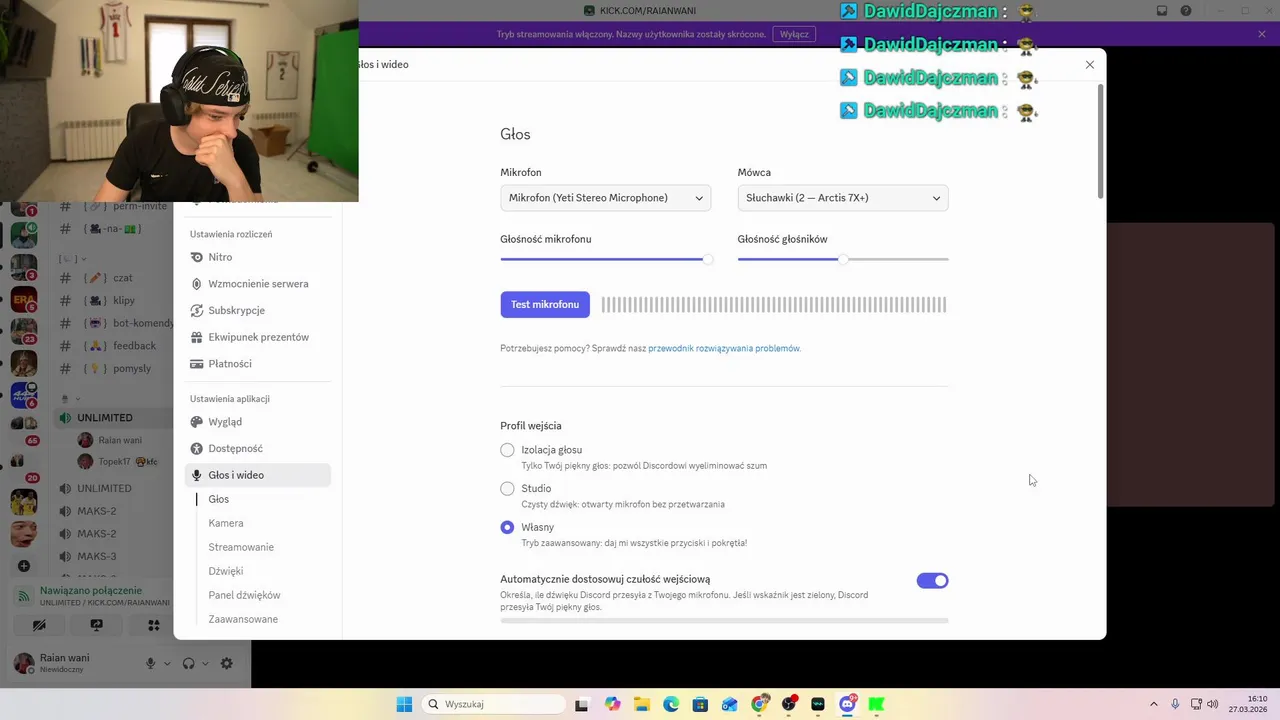The image size is (1280, 720).
Task: Mute microphone in Discord user panel
Action: [x=151, y=663]
